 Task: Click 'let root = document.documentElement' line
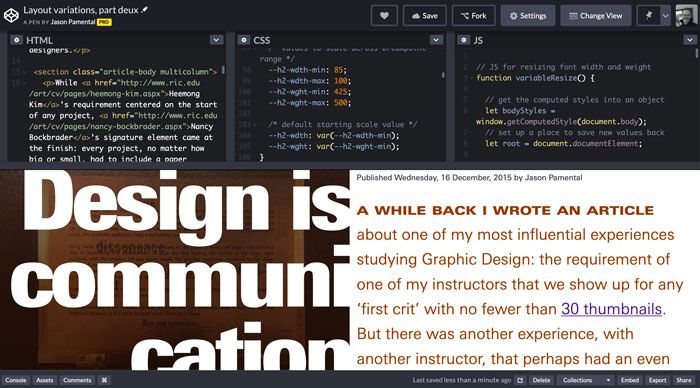click(x=563, y=144)
